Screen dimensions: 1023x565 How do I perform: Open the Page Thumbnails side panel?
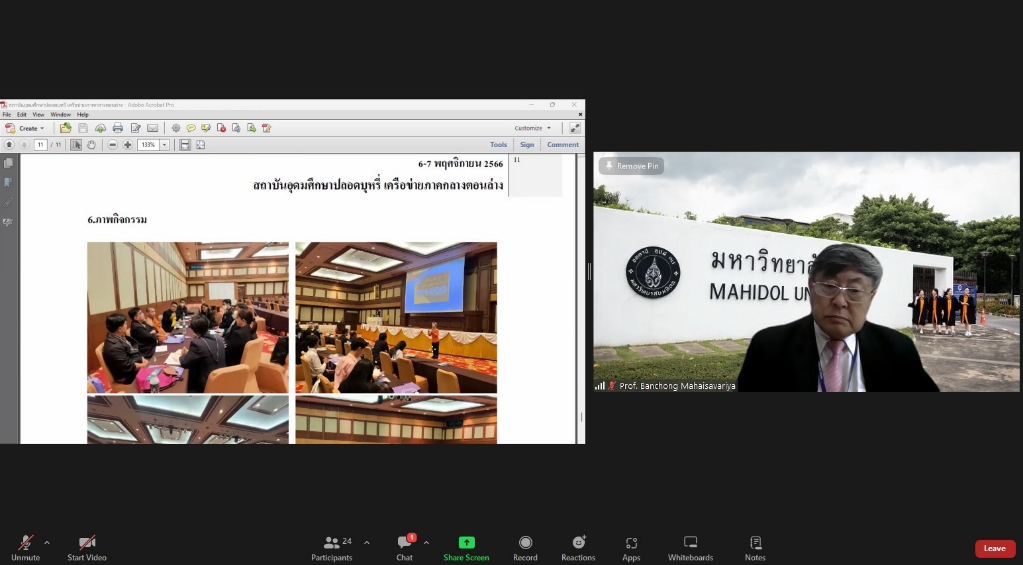point(8,163)
